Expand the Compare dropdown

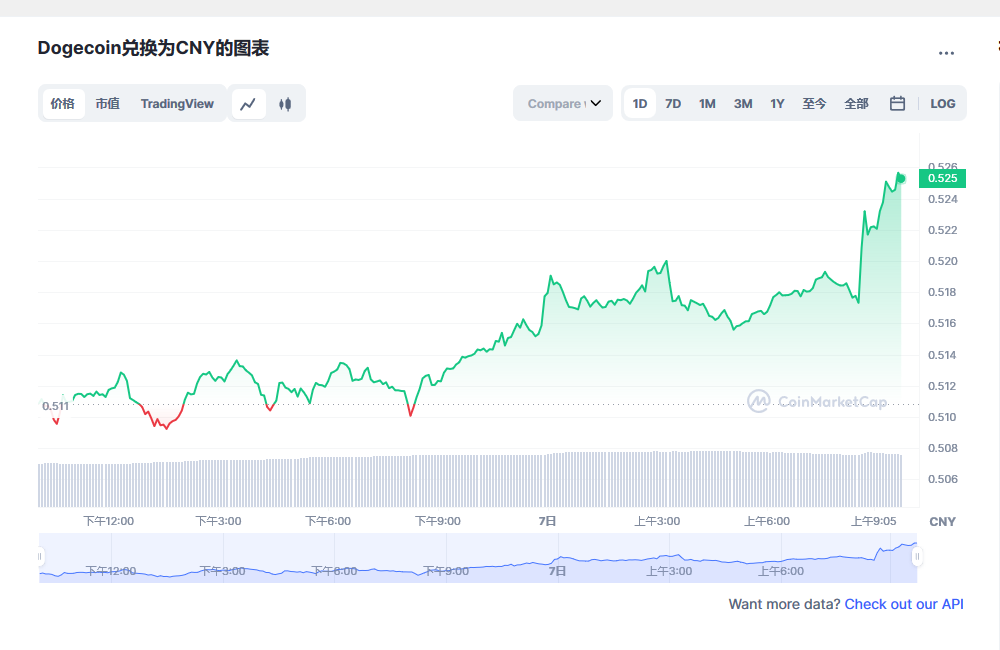pyautogui.click(x=563, y=104)
